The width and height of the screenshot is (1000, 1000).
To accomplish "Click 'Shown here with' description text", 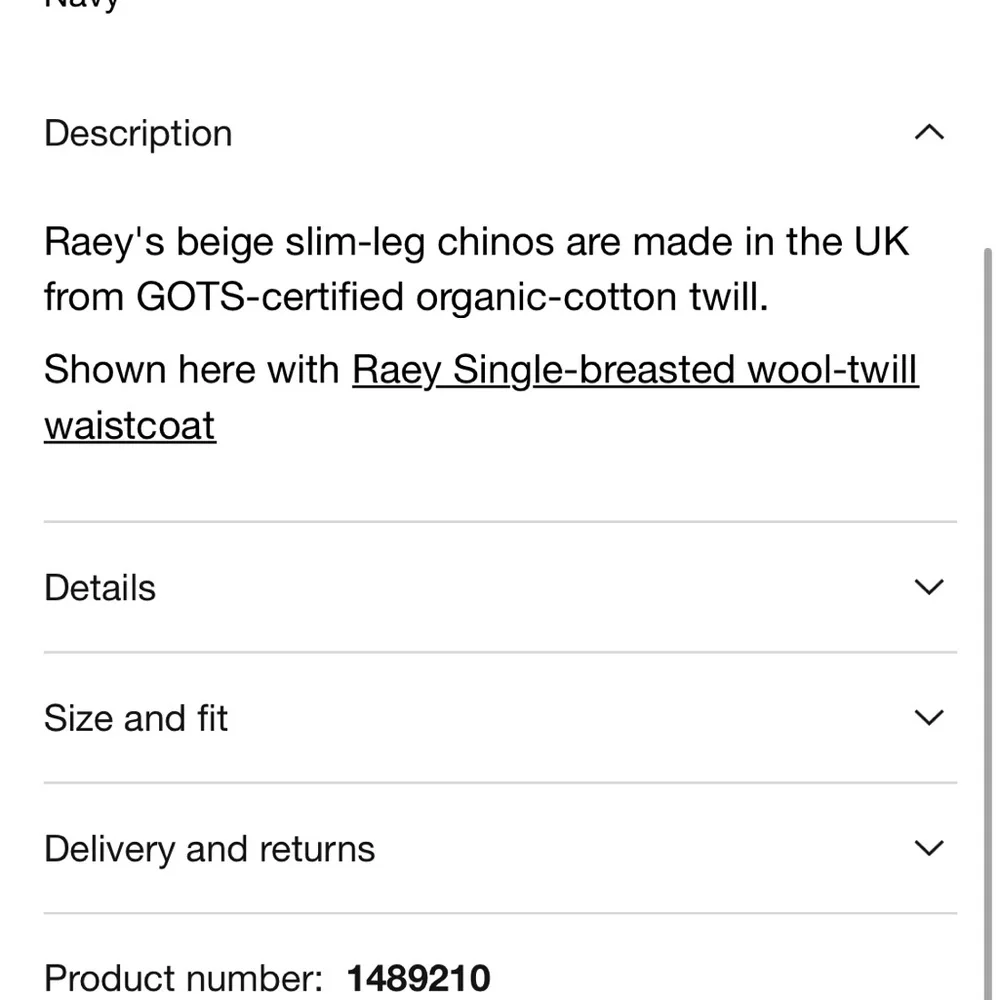I will click(x=190, y=369).
